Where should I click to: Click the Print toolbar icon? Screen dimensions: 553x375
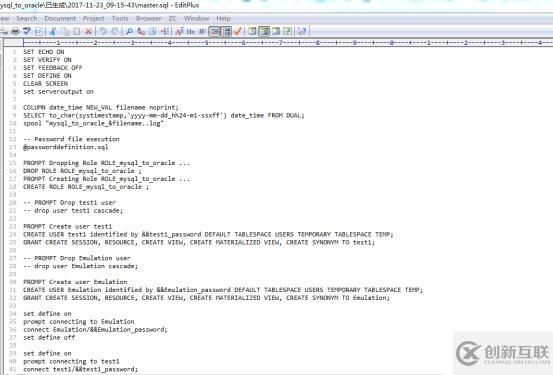pyautogui.click(x=15, y=31)
